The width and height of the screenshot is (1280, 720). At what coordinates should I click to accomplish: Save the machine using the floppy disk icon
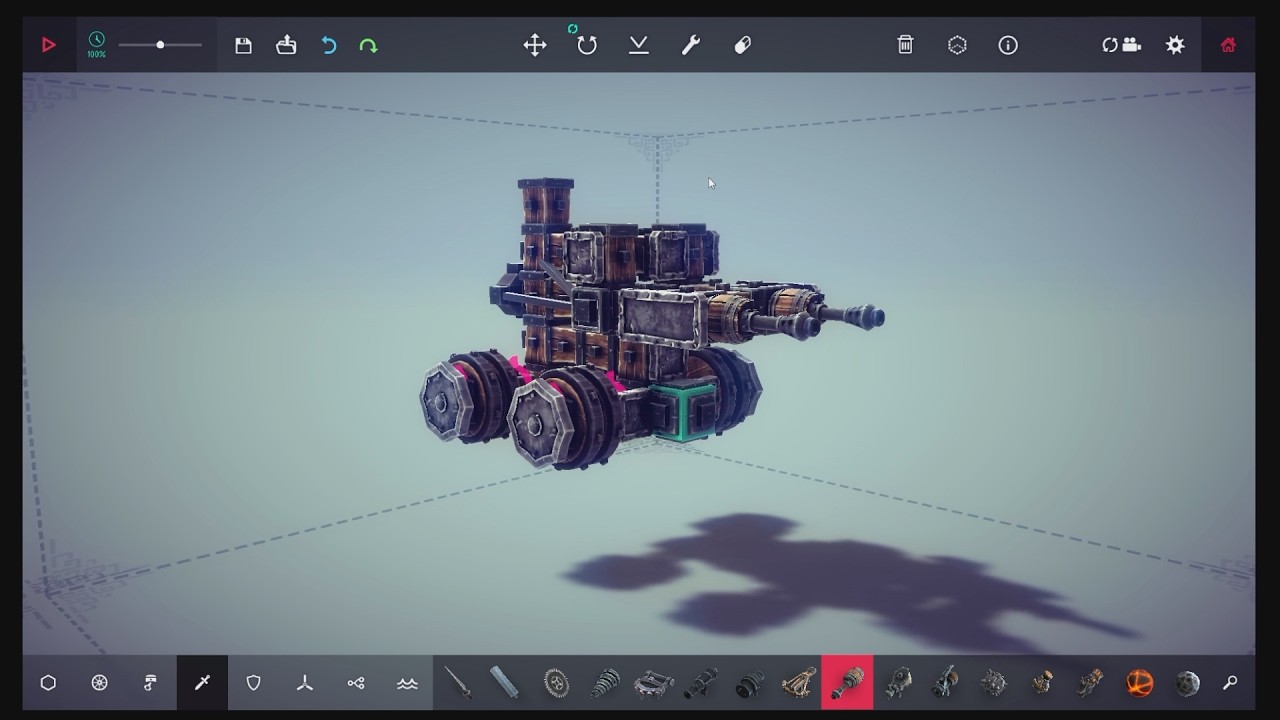(243, 45)
